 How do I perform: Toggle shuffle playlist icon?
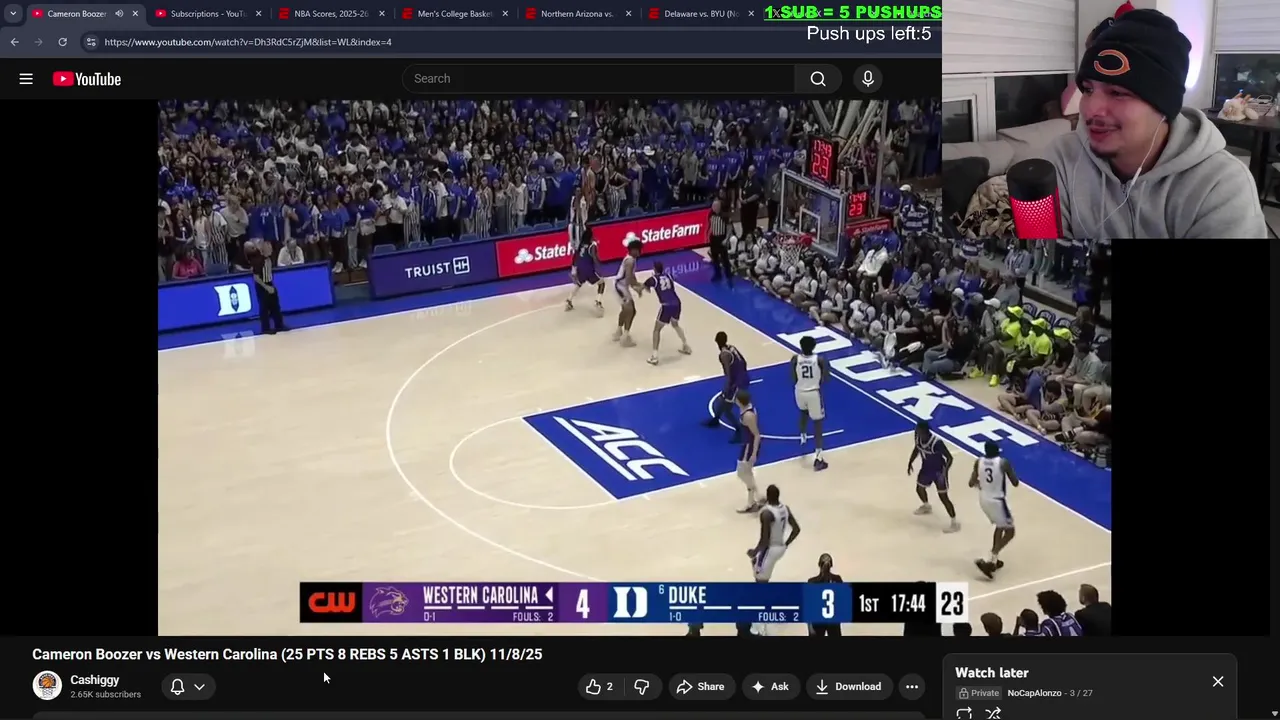[993, 713]
